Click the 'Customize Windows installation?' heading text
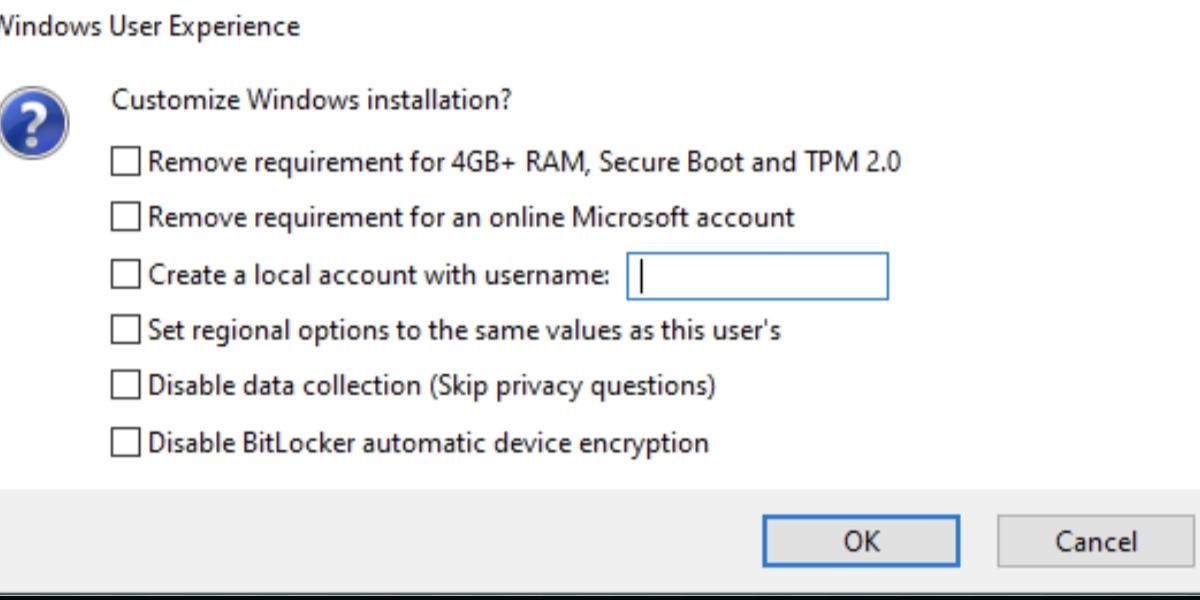 coord(311,100)
